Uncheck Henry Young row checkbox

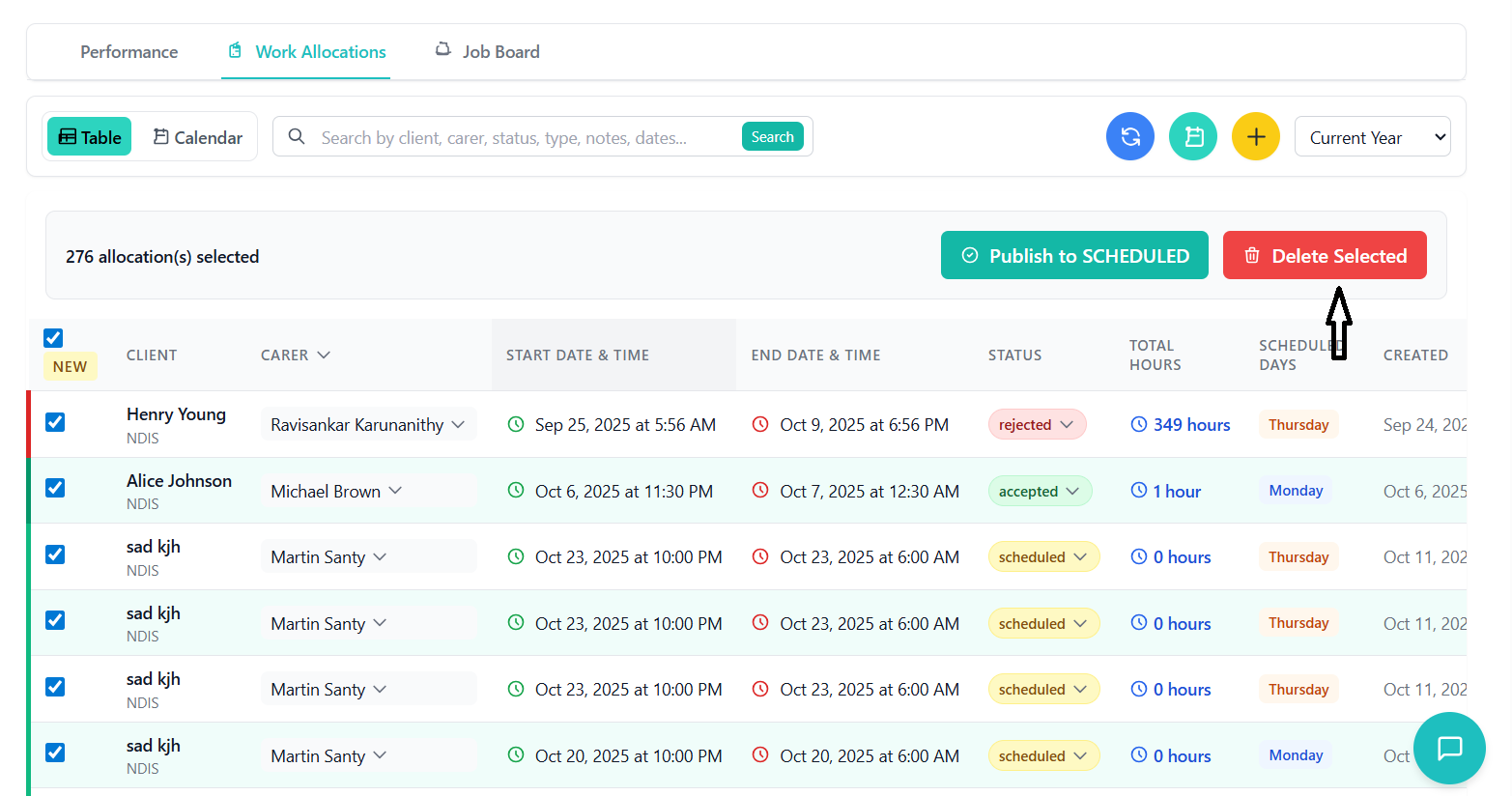coord(55,422)
